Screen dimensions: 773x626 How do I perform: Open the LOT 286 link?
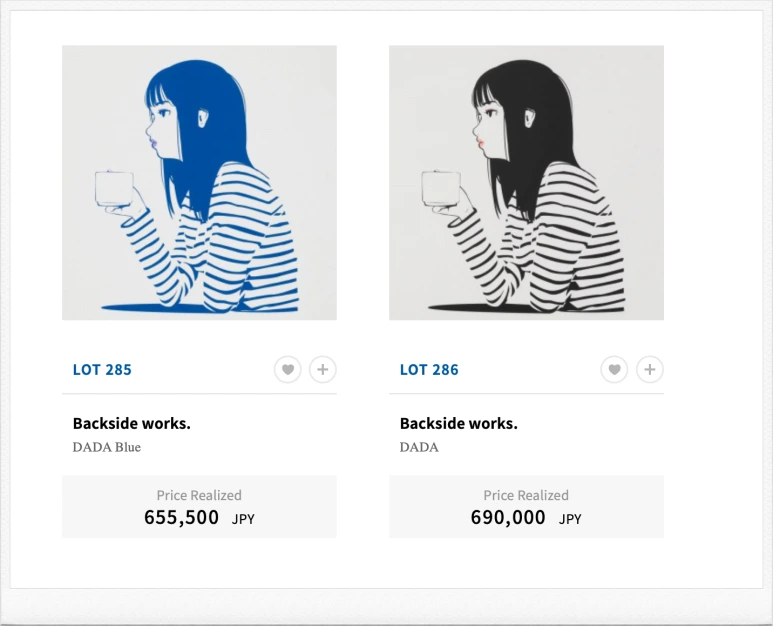tap(429, 370)
